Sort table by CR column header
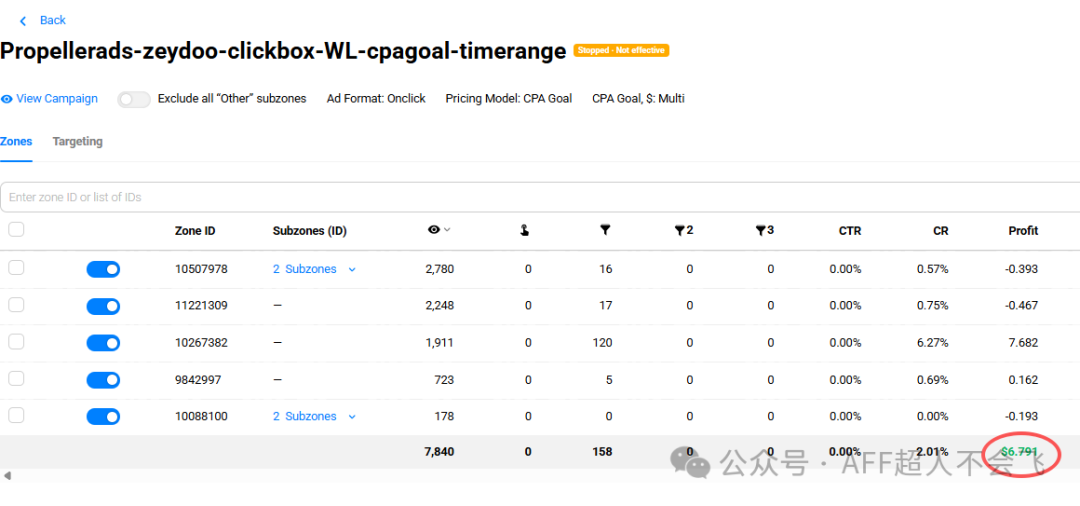The width and height of the screenshot is (1080, 506). [940, 231]
